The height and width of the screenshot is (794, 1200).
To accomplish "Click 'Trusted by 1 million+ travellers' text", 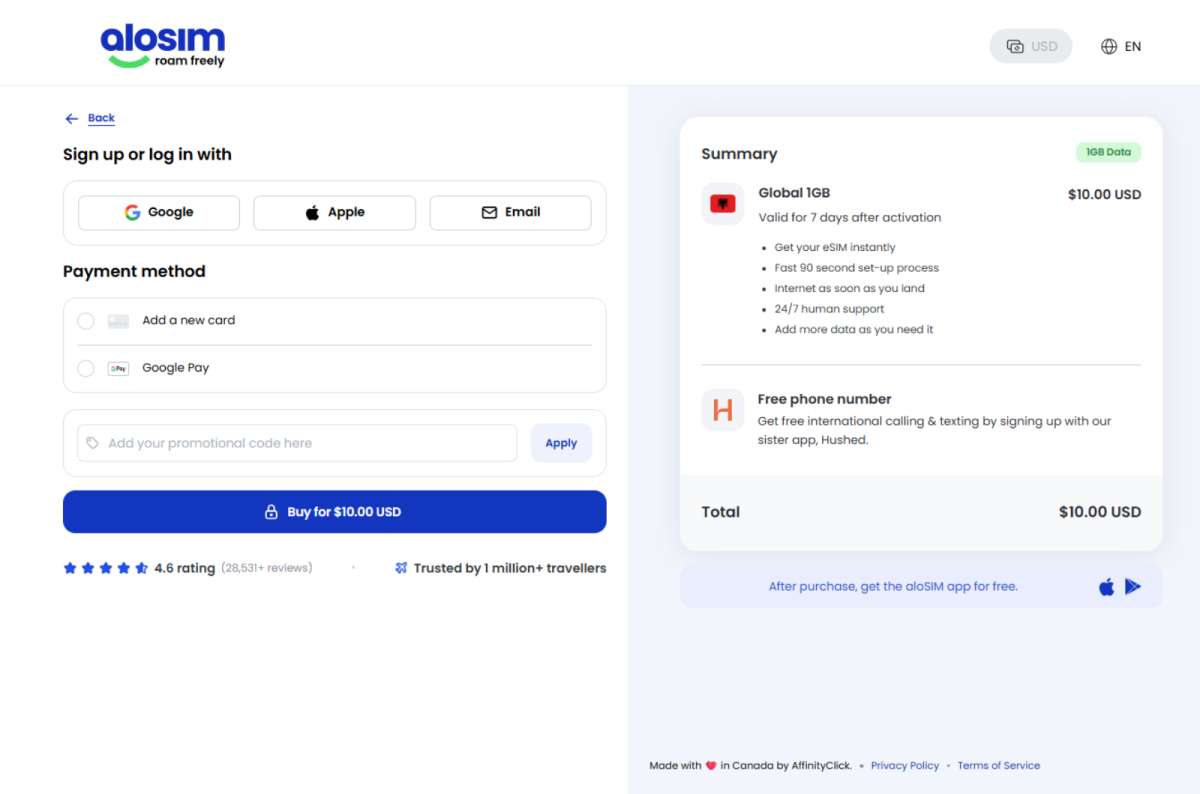I will click(510, 568).
